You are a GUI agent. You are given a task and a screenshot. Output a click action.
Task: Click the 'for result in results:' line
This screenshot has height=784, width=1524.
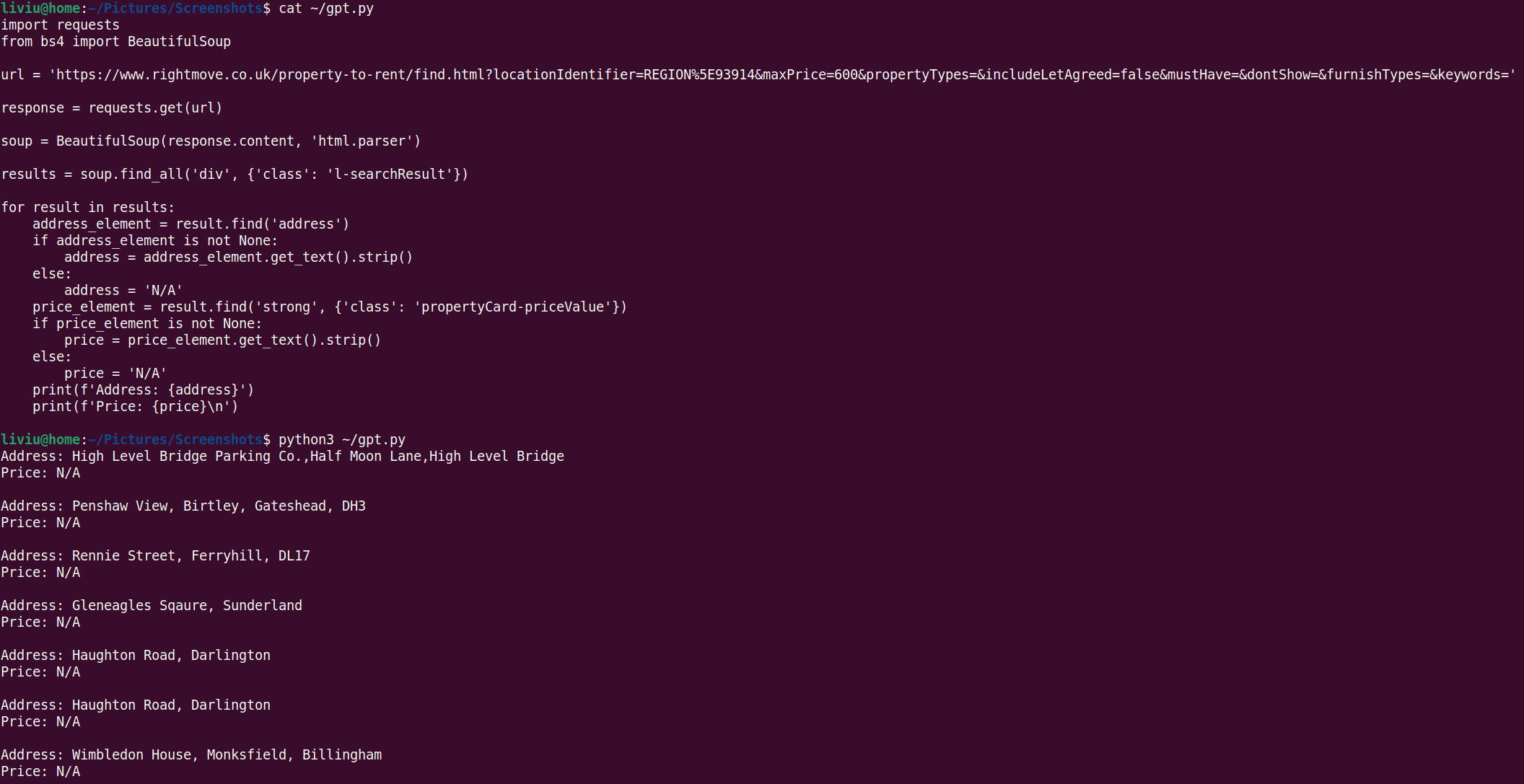point(88,208)
